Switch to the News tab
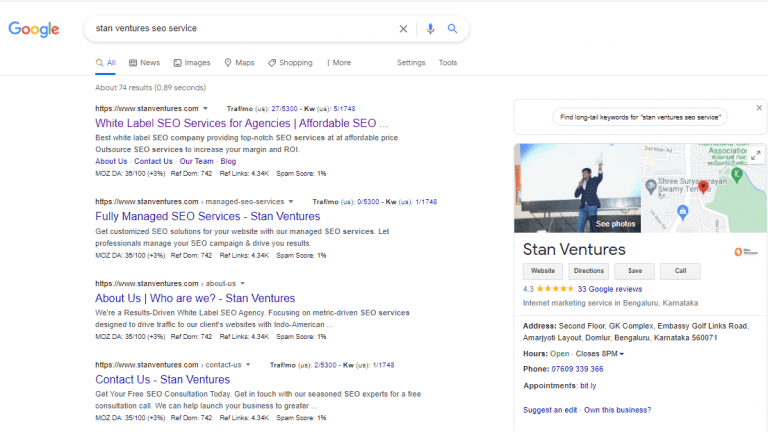 tap(144, 63)
